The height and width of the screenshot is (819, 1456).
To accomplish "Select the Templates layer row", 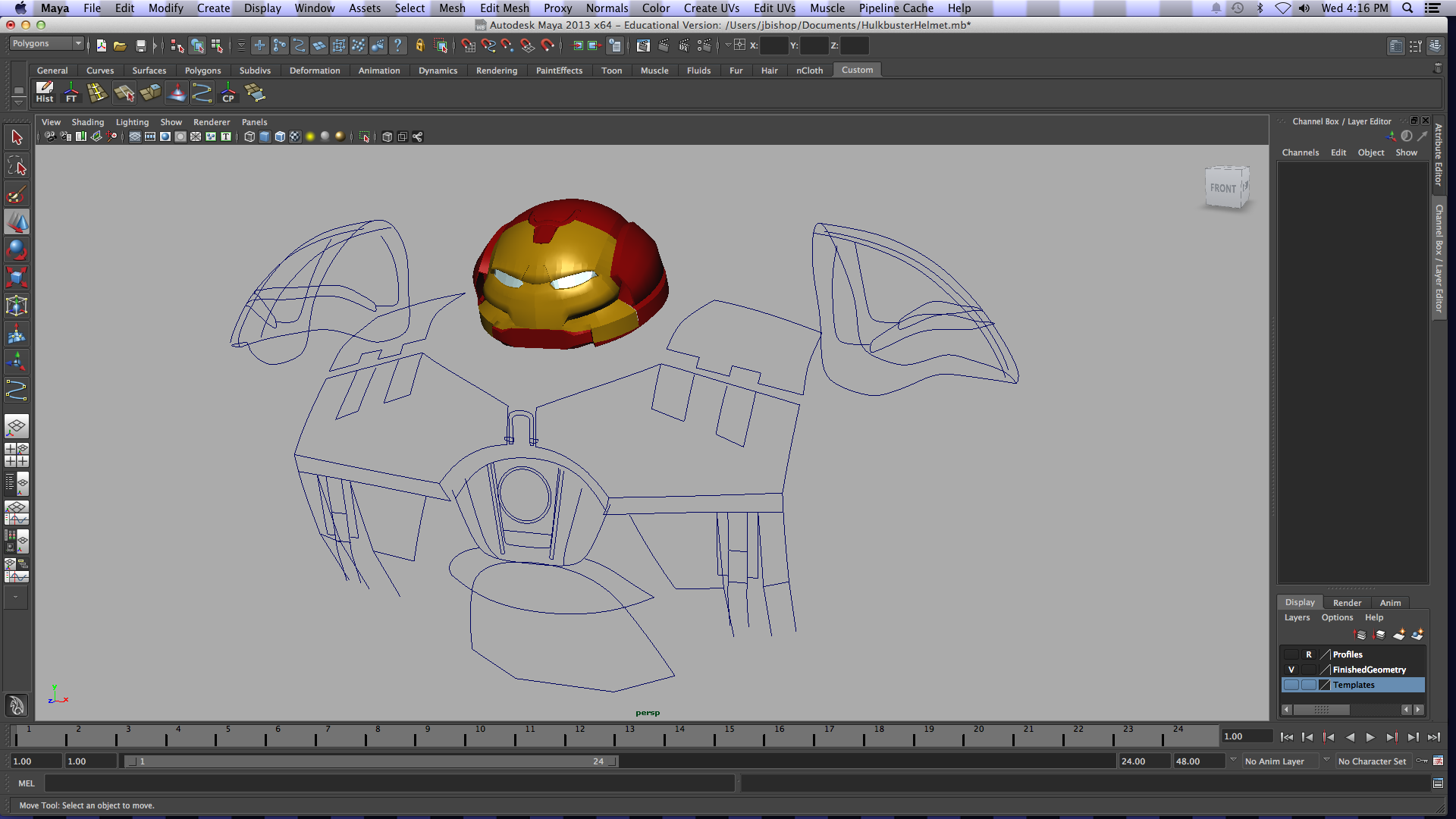I will coord(1353,685).
